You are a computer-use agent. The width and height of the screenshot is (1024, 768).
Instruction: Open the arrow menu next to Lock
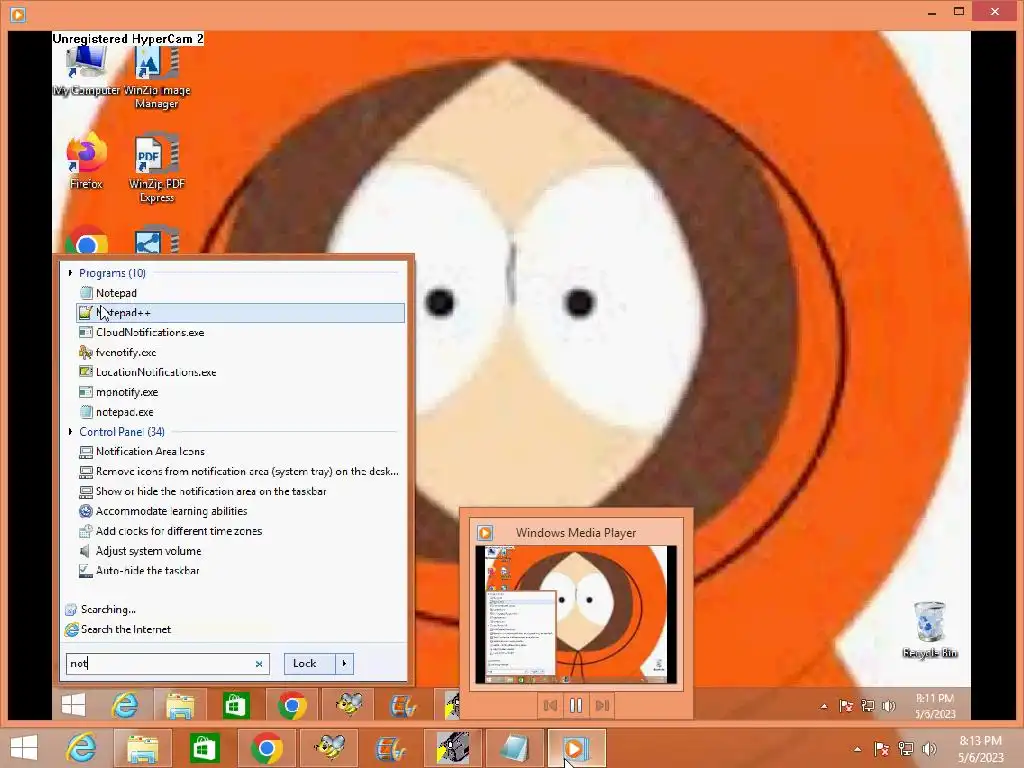click(344, 664)
